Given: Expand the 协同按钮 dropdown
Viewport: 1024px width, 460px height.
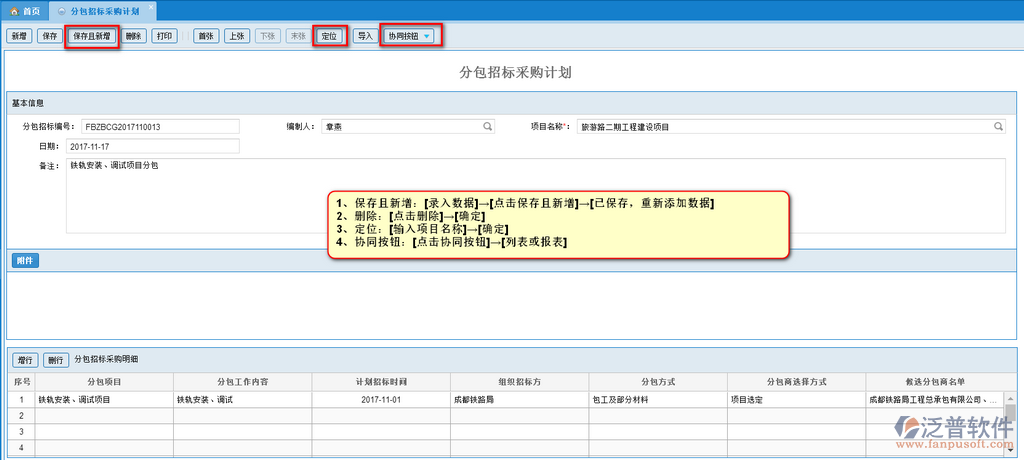Looking at the screenshot, I should pos(411,36).
